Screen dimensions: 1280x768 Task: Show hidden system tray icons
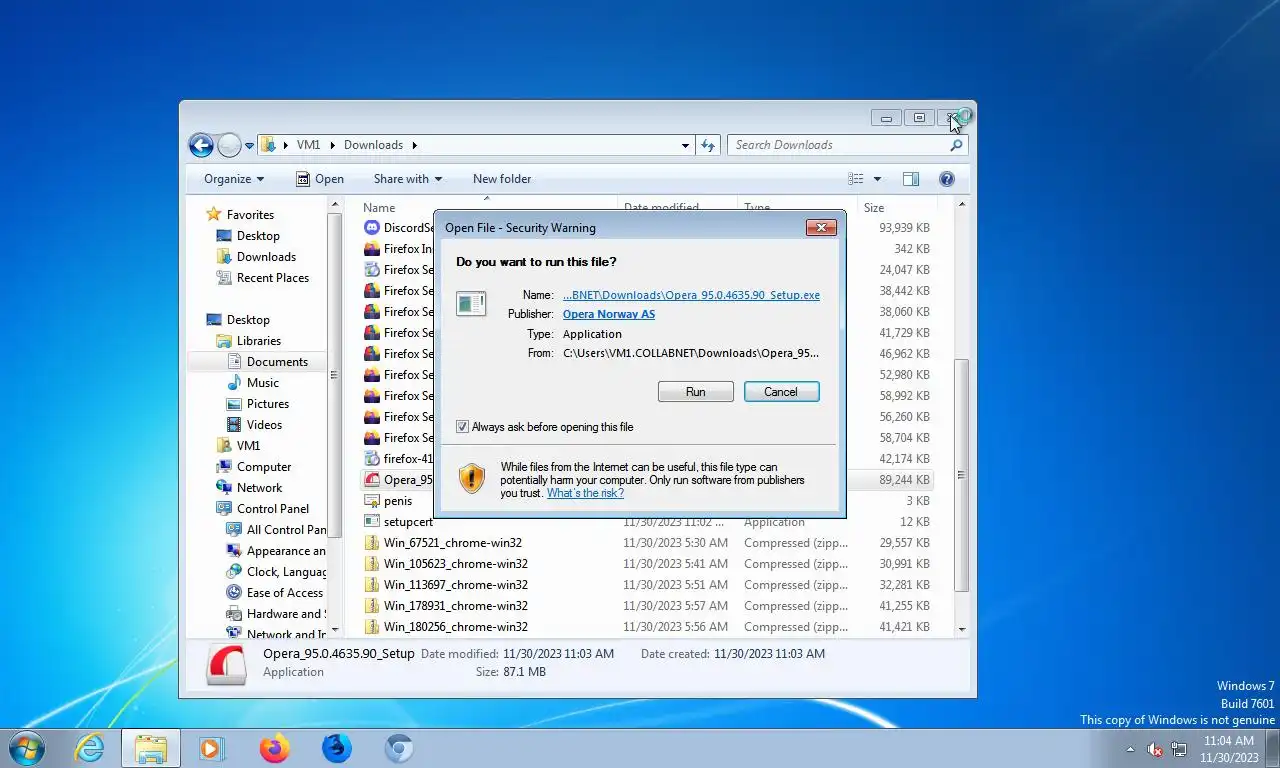1131,749
